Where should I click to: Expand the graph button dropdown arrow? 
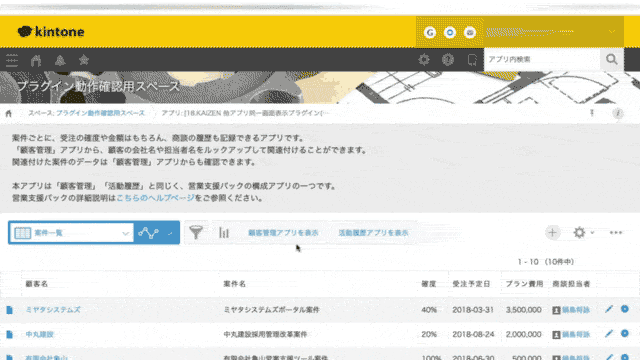pyautogui.click(x=170, y=233)
